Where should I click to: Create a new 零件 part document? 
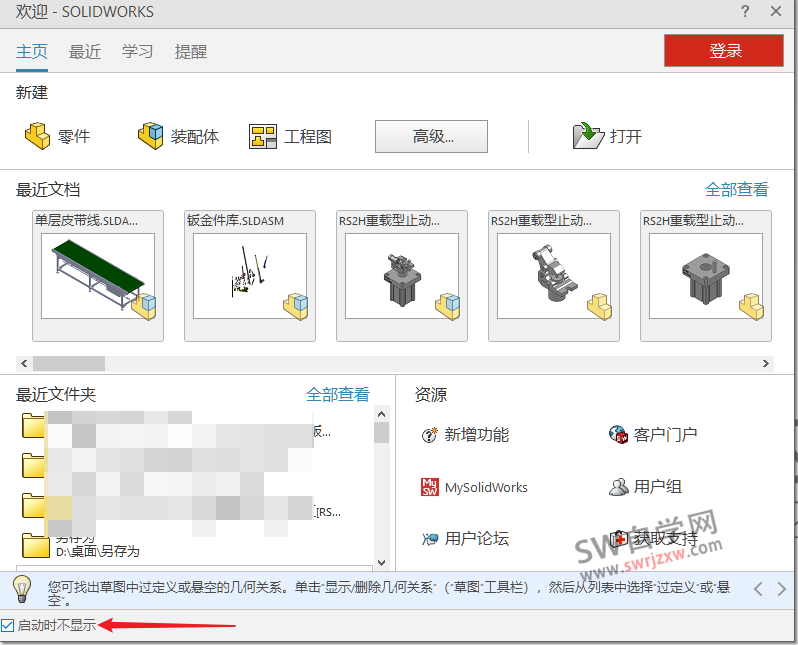tap(57, 136)
